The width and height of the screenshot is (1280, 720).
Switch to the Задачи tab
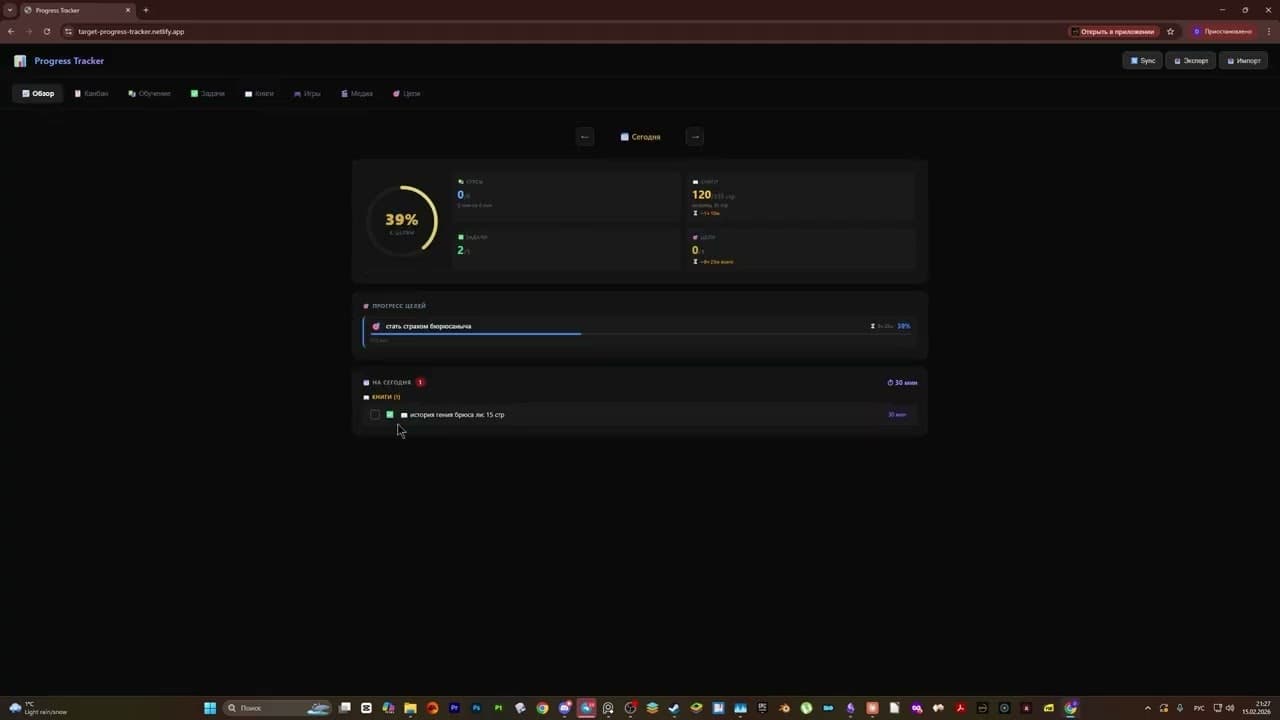[x=207, y=93]
